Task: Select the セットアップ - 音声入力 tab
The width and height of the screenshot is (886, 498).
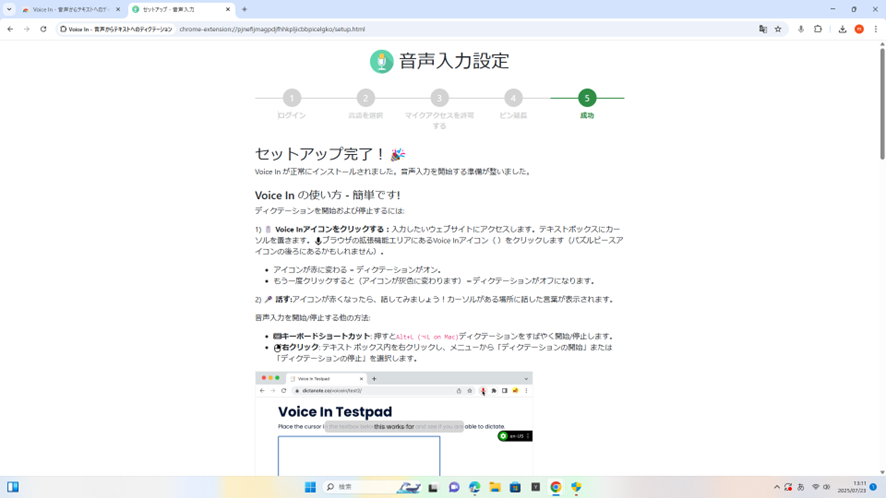Action: pyautogui.click(x=181, y=9)
